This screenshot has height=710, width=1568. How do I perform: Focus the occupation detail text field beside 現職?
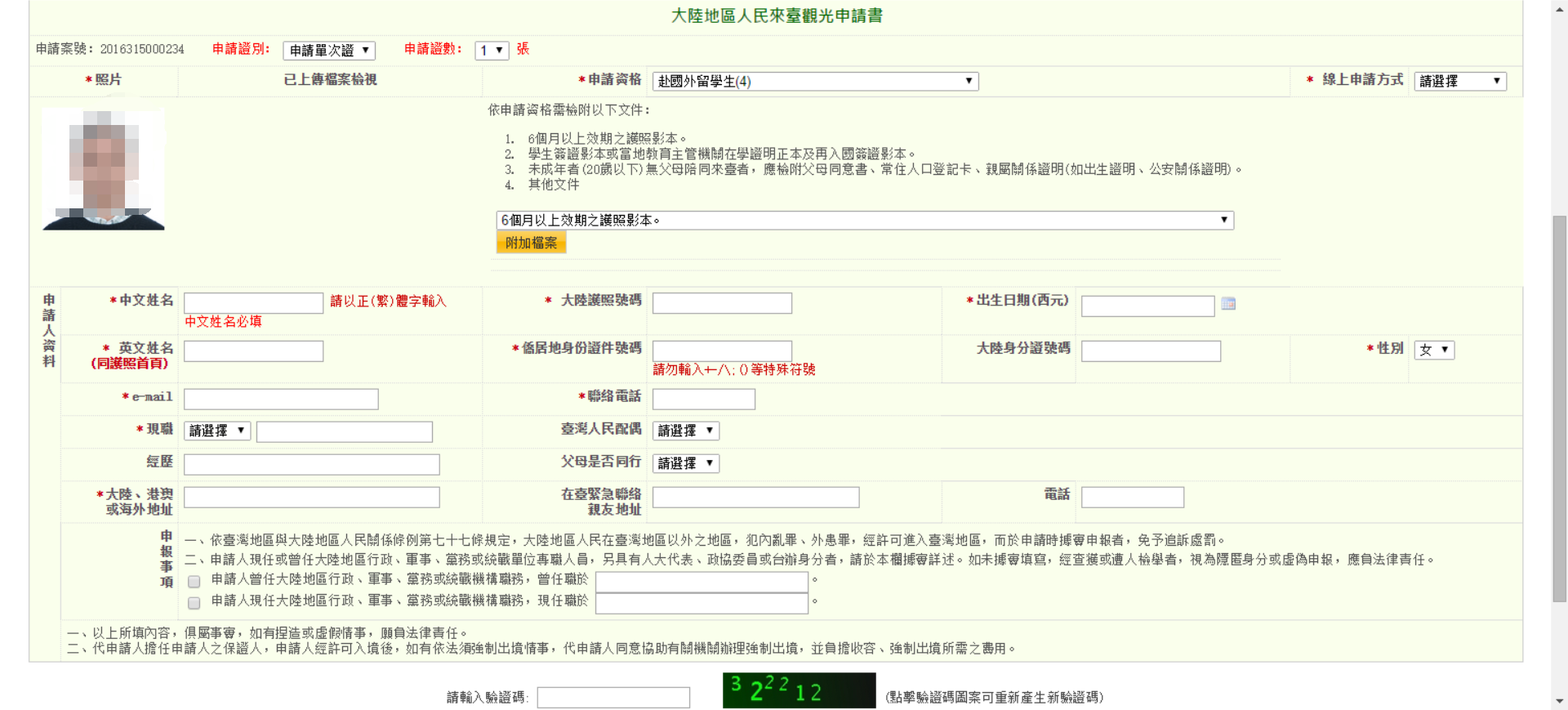click(x=345, y=431)
